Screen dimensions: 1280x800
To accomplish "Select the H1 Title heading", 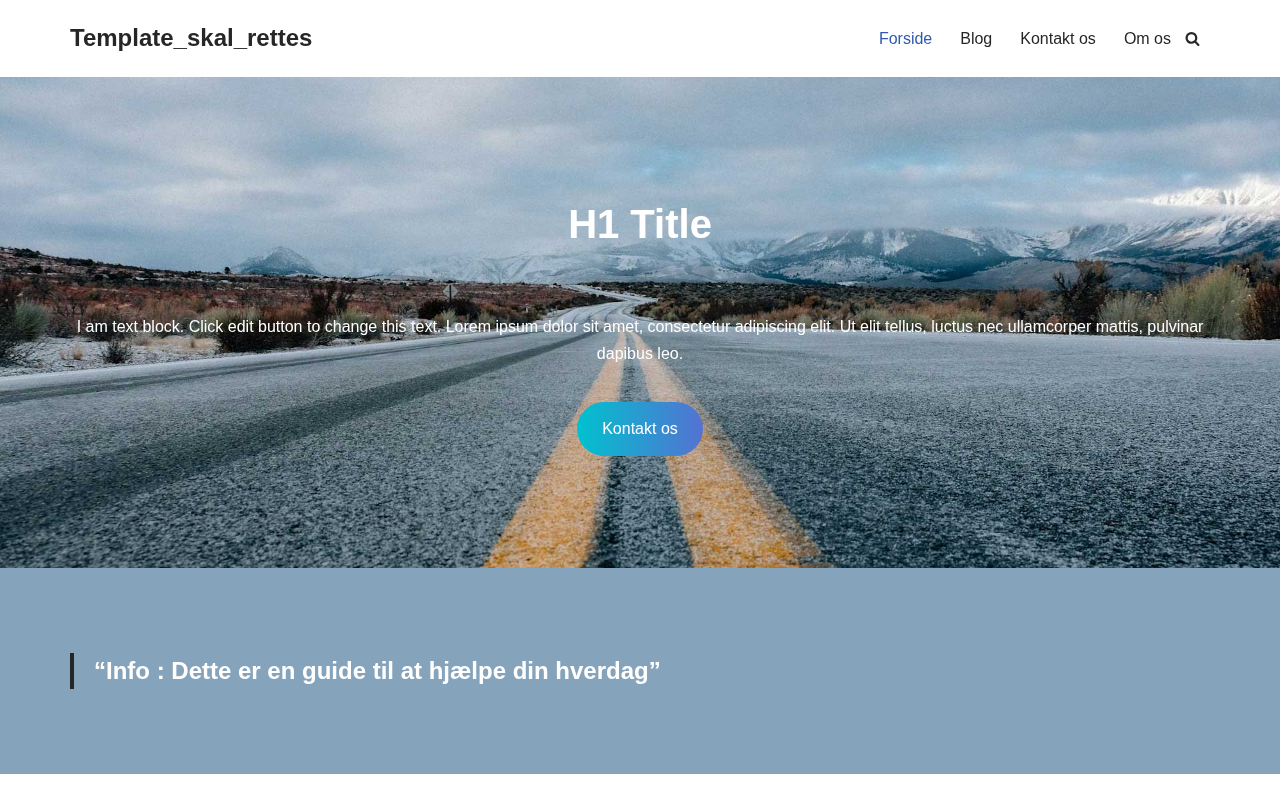I will 640,224.
